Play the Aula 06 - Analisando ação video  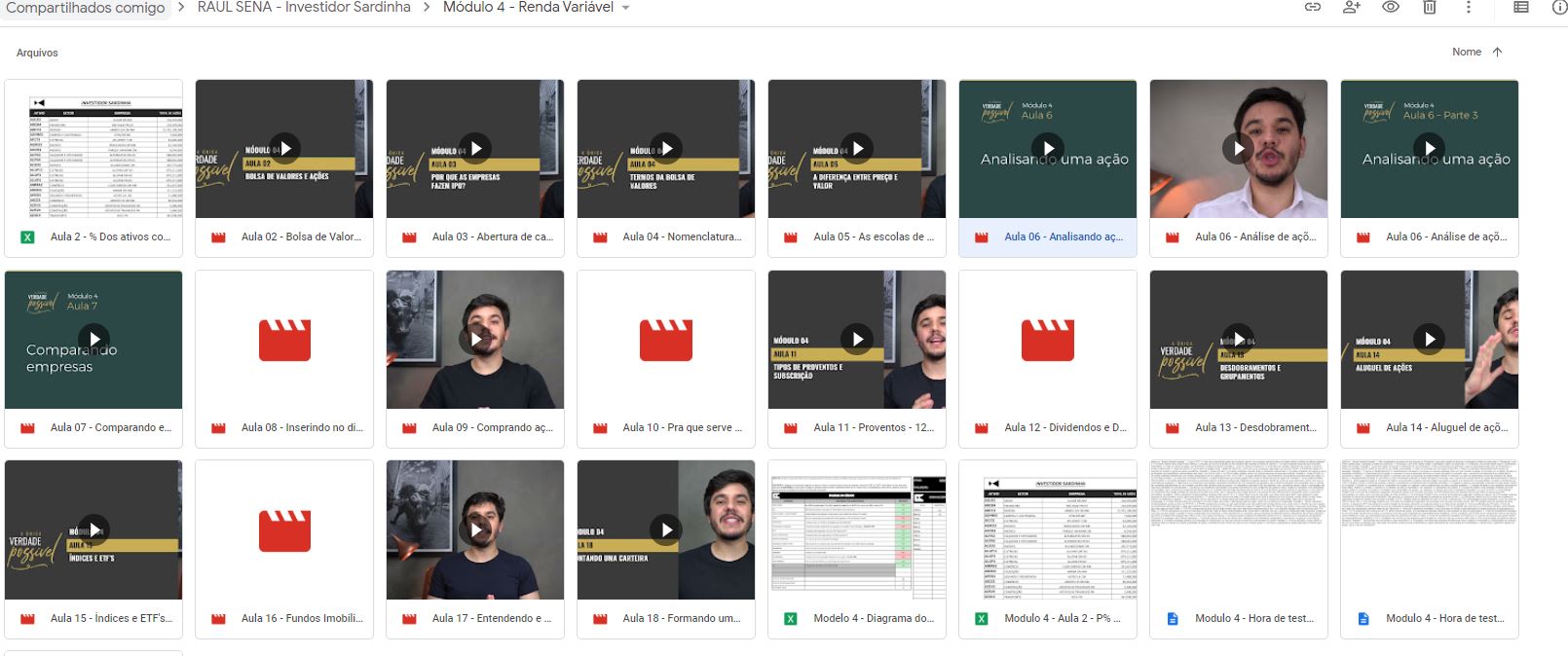[x=1048, y=149]
